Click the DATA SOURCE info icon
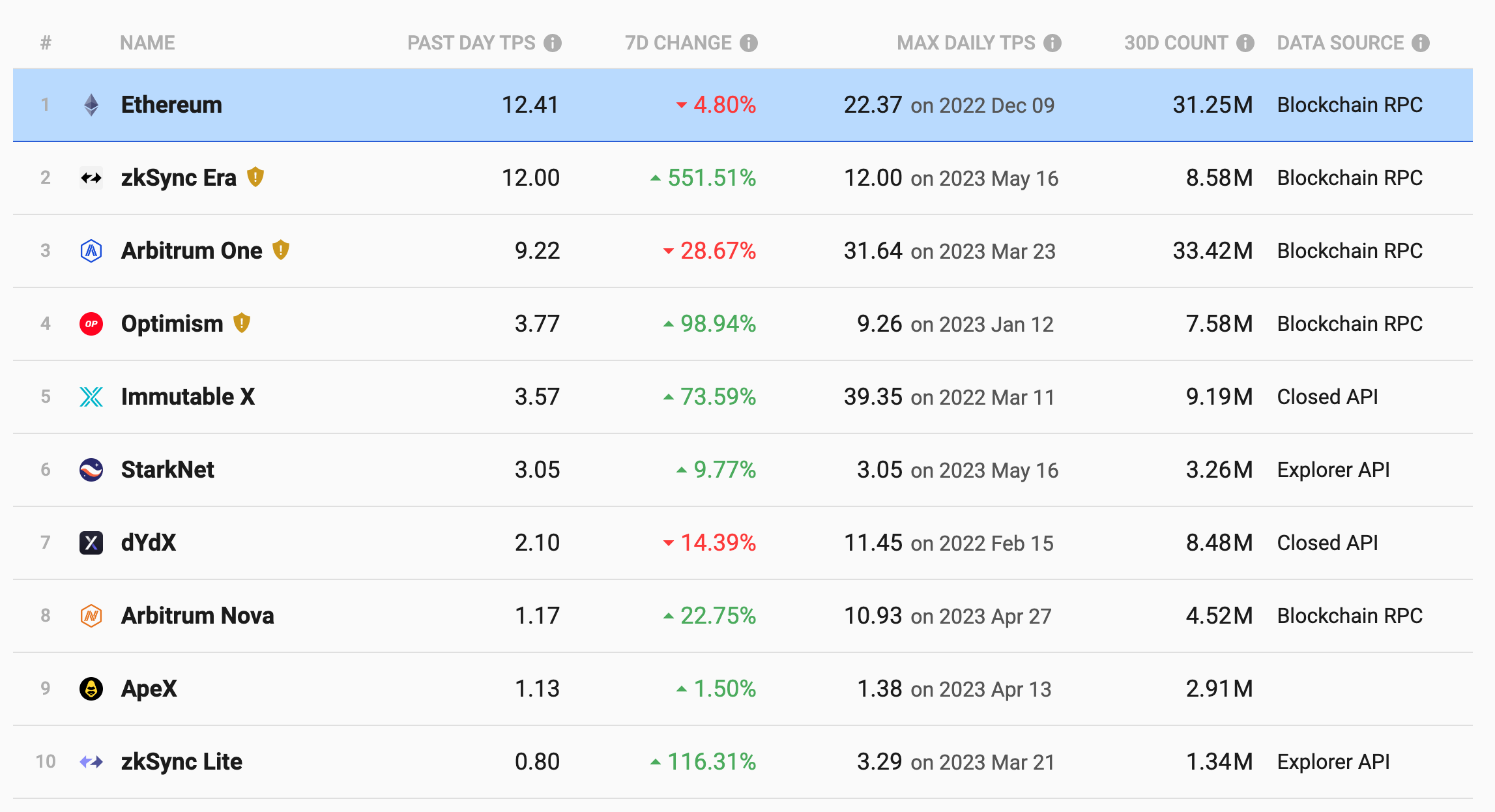Screen dimensions: 1495x812 [x=1421, y=43]
